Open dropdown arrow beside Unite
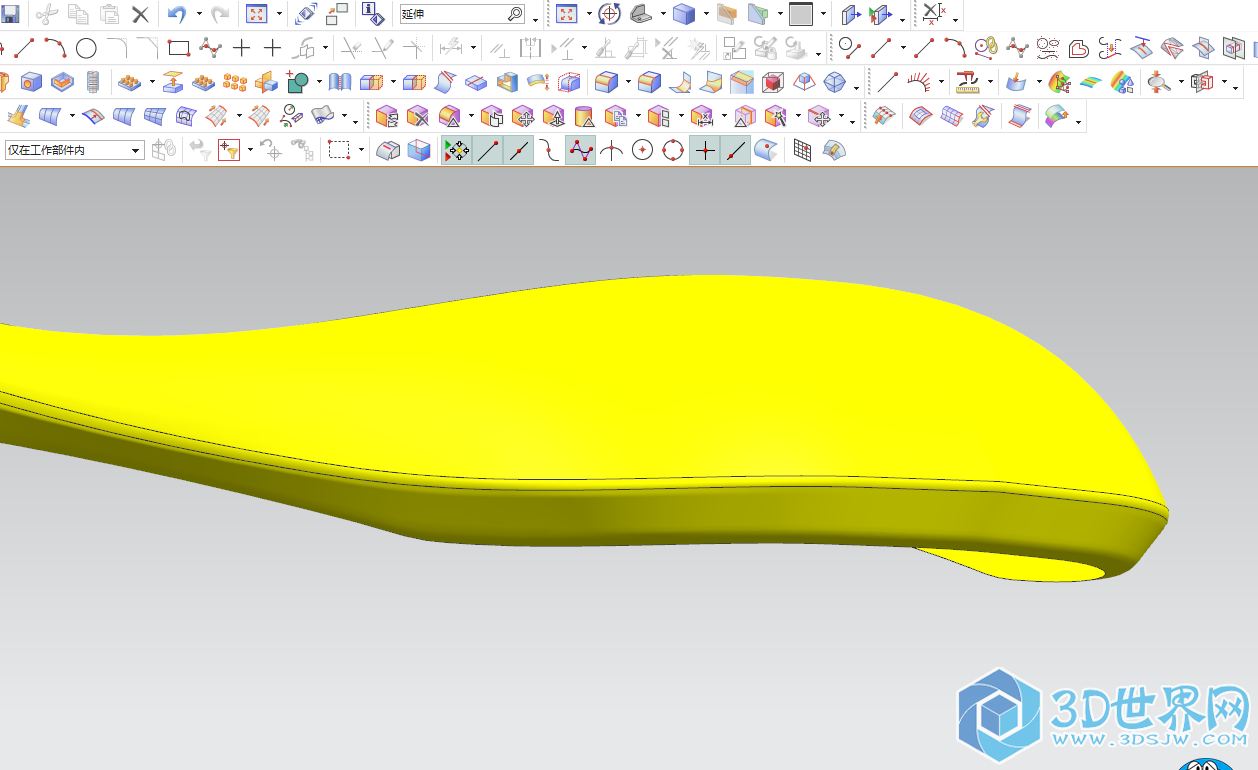Screen dimensions: 1258x770 coord(319,82)
